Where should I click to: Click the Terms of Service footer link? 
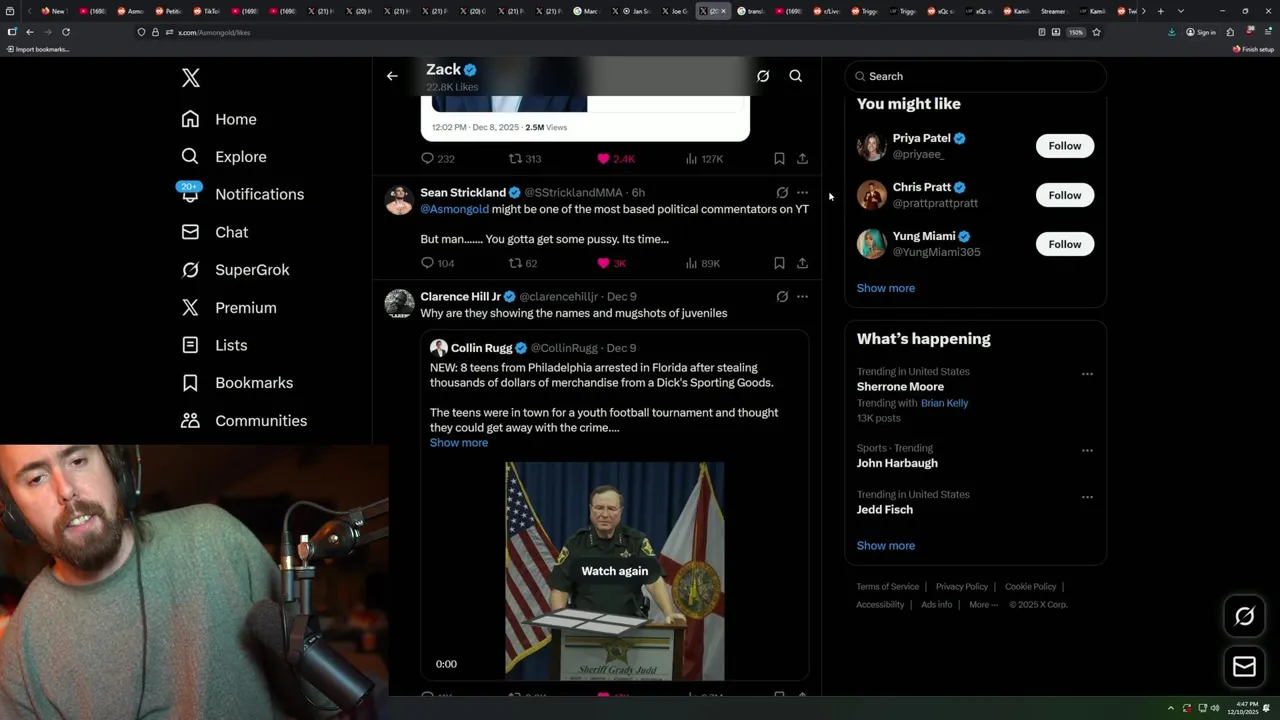(x=887, y=587)
